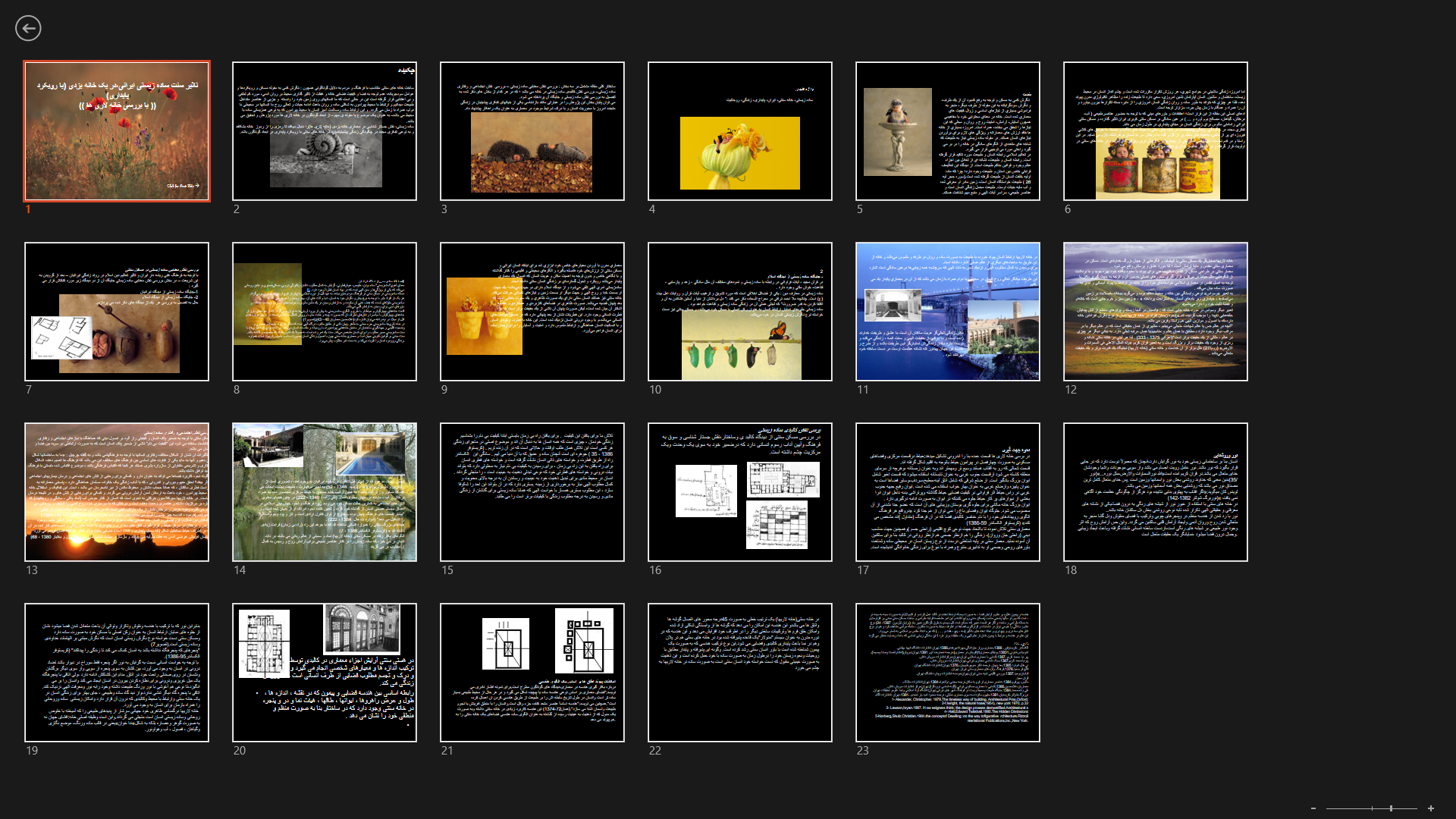Select slide 1 with poppy field
The height and width of the screenshot is (819, 1456).
(117, 131)
